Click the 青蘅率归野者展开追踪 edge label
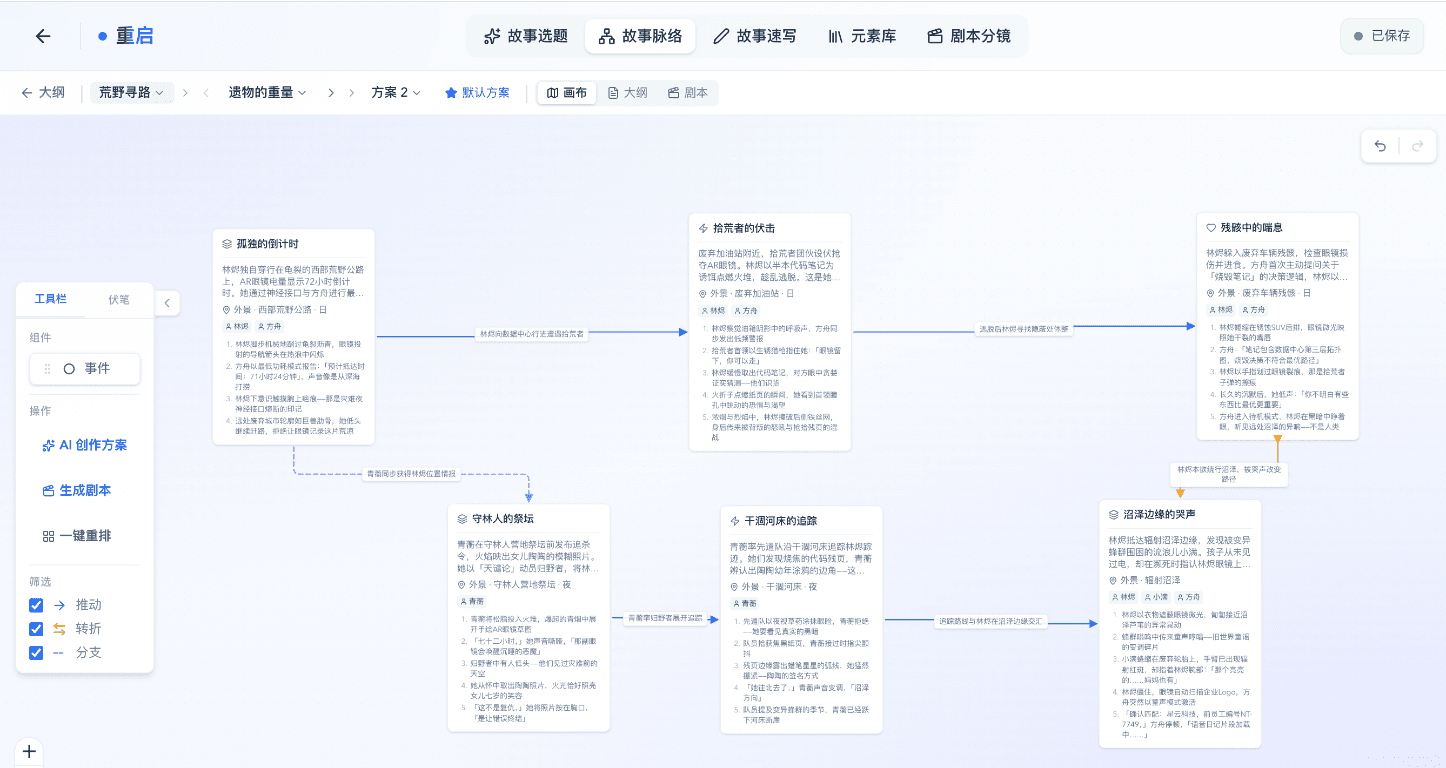The height and width of the screenshot is (768, 1446). click(664, 618)
